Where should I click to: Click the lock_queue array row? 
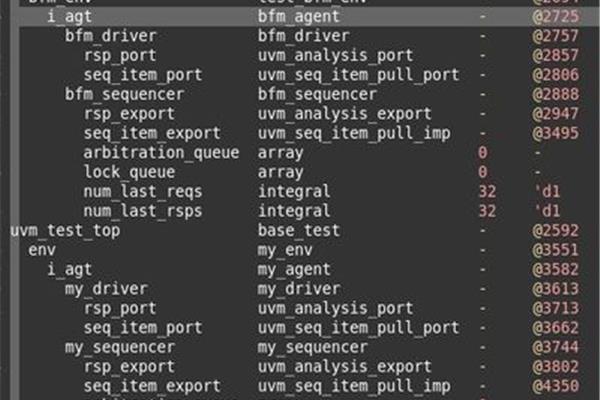click(x=309, y=172)
